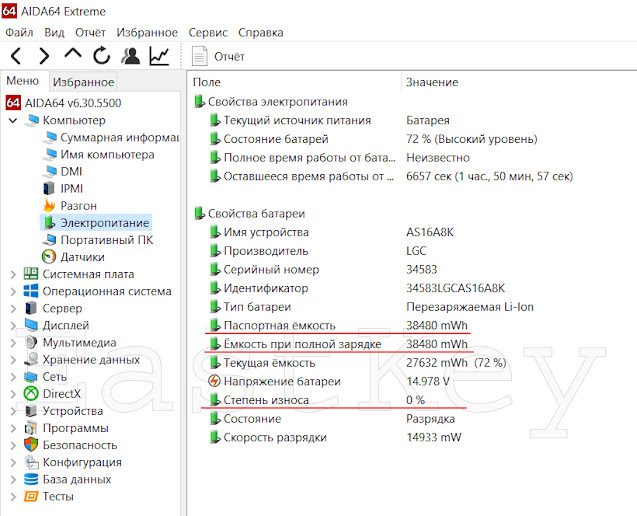Open the Избранное menu in menu bar
Image resolution: width=637 pixels, height=516 pixels.
147,33
